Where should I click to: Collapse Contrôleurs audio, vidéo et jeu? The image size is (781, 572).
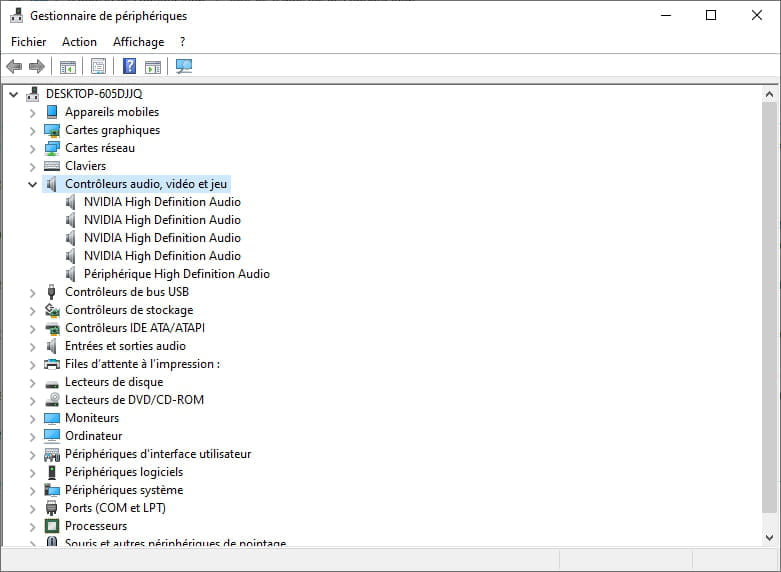click(x=32, y=184)
